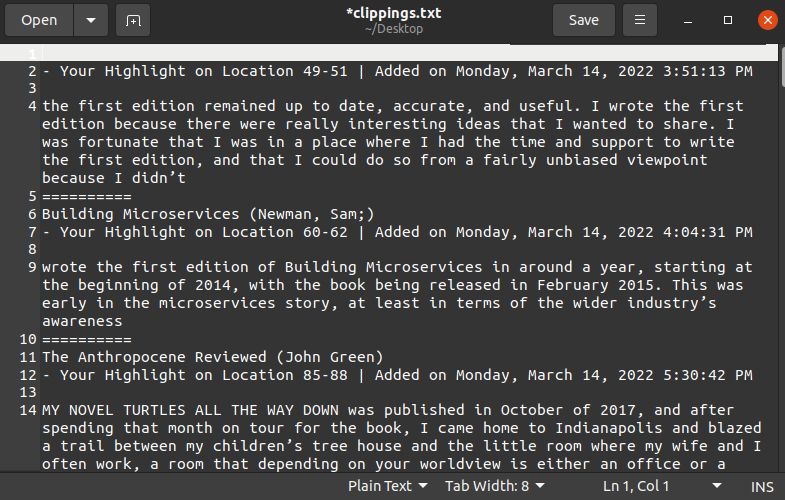This screenshot has width=785, height=500.
Task: Click the line 11 Anthropocene Reviewed text
Action: [x=213, y=357]
